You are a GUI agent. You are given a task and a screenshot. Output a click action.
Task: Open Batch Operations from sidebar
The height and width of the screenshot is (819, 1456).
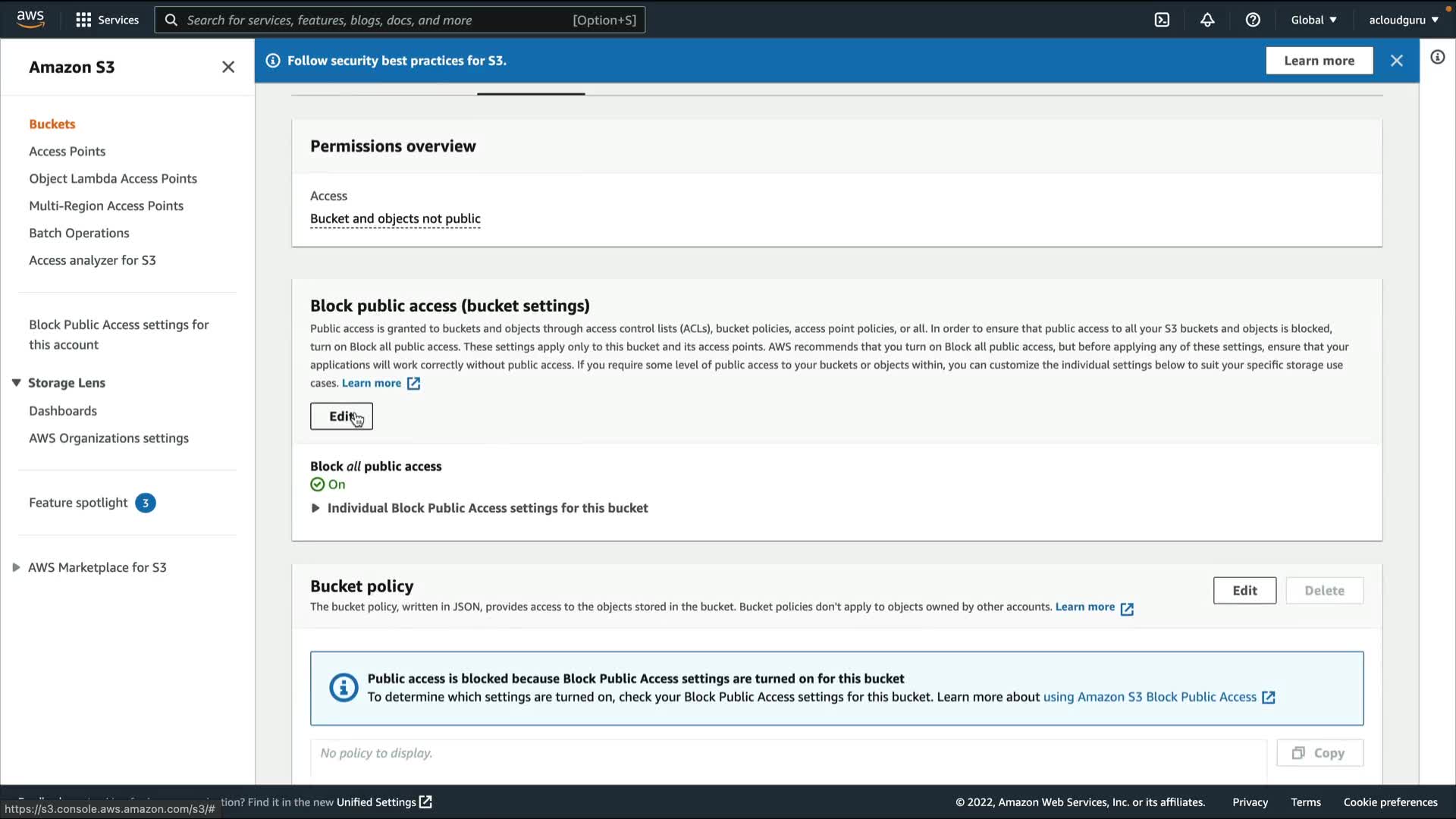[x=79, y=233]
